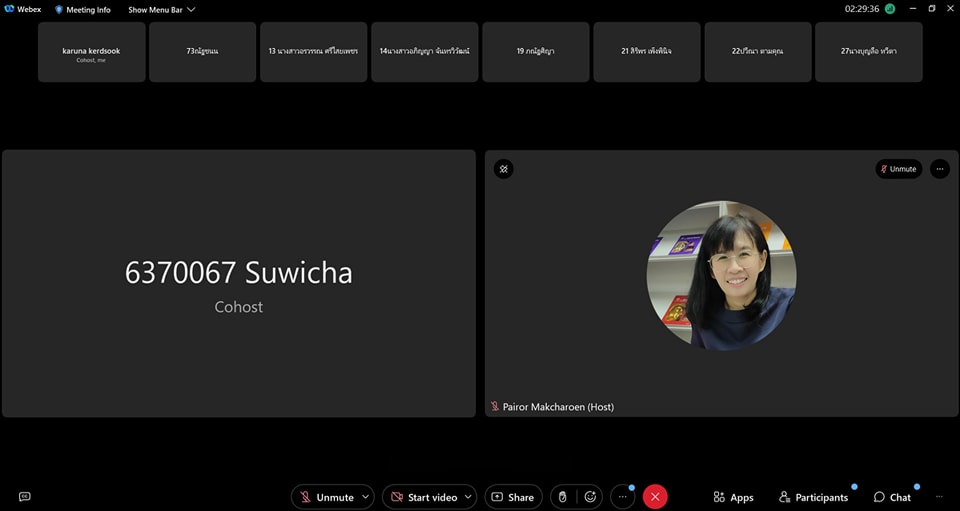Click the Share screen button
The image size is (960, 511).
pyautogui.click(x=512, y=497)
